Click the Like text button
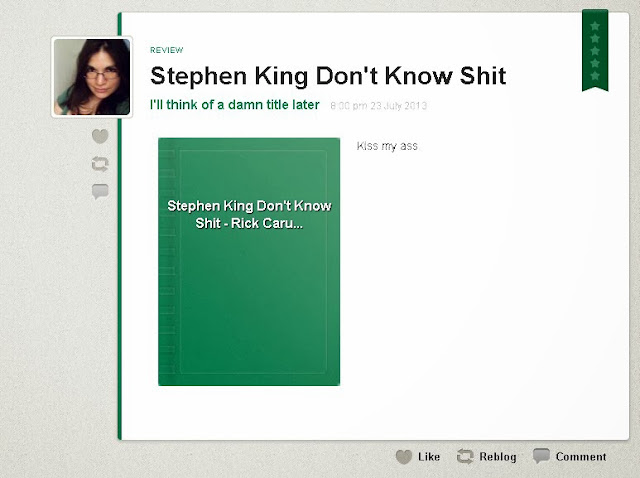640x478 pixels. coord(429,457)
